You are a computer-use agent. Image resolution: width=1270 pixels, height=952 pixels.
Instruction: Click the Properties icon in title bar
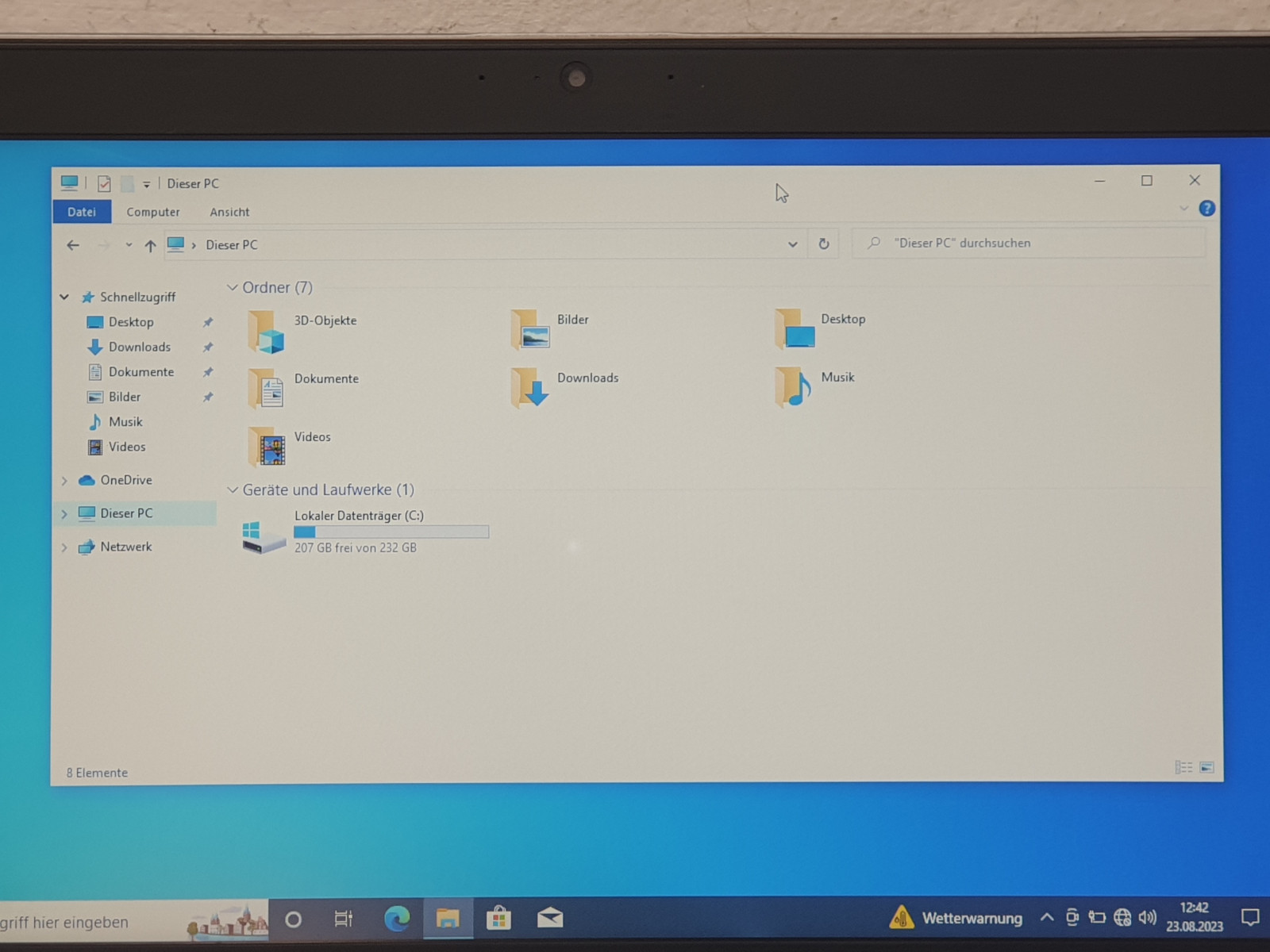click(x=104, y=184)
